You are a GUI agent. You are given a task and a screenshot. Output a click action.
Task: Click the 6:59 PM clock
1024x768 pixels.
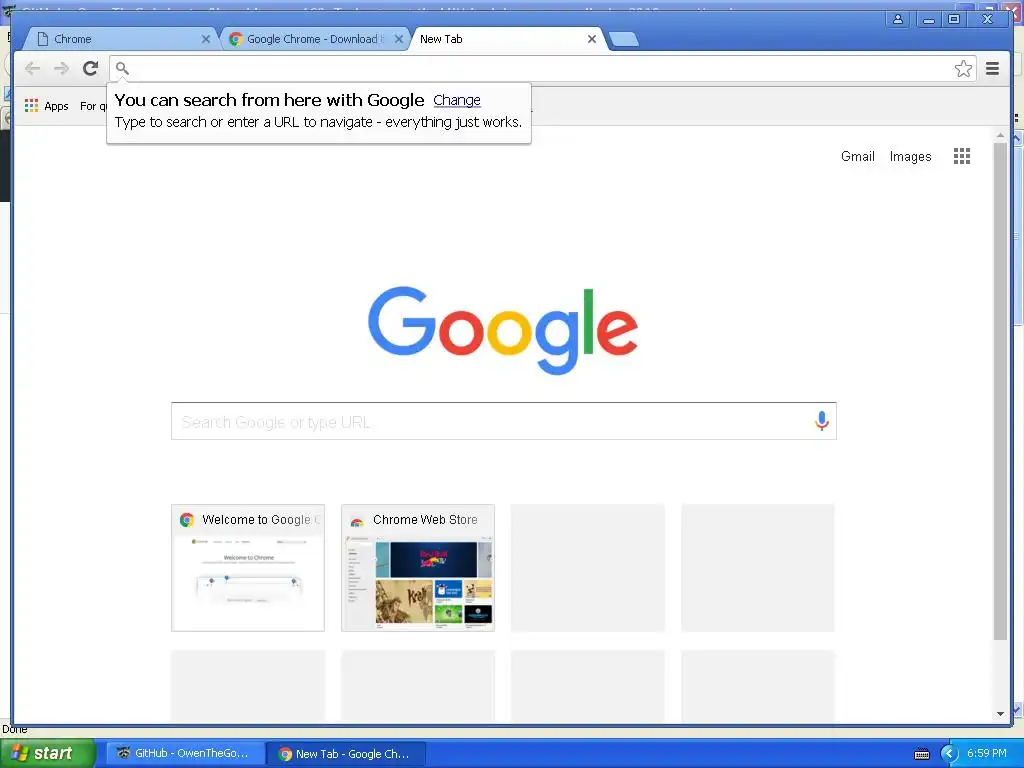pos(987,754)
